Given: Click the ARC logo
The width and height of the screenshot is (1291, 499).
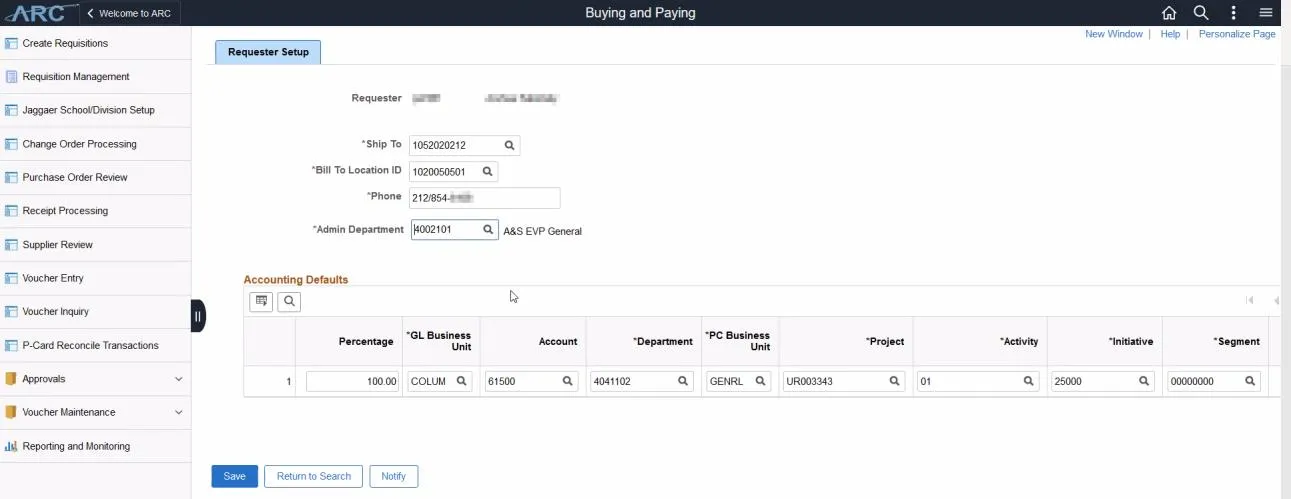Looking at the screenshot, I should [x=39, y=13].
